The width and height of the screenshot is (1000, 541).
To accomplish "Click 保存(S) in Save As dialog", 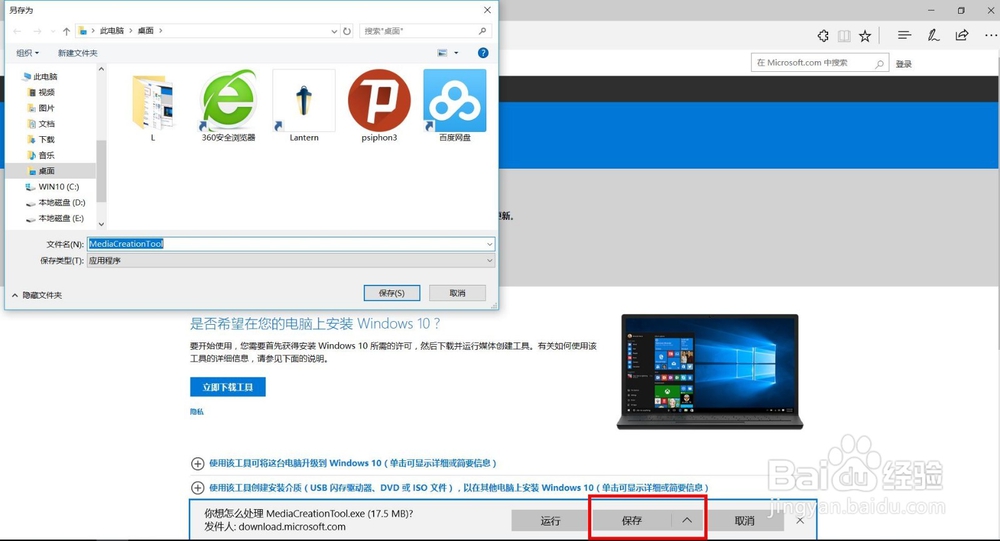I will [x=392, y=293].
